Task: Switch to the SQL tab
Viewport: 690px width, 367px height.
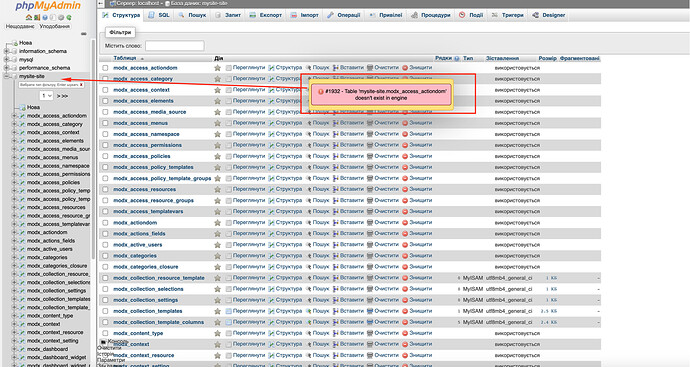Action: pyautogui.click(x=159, y=15)
